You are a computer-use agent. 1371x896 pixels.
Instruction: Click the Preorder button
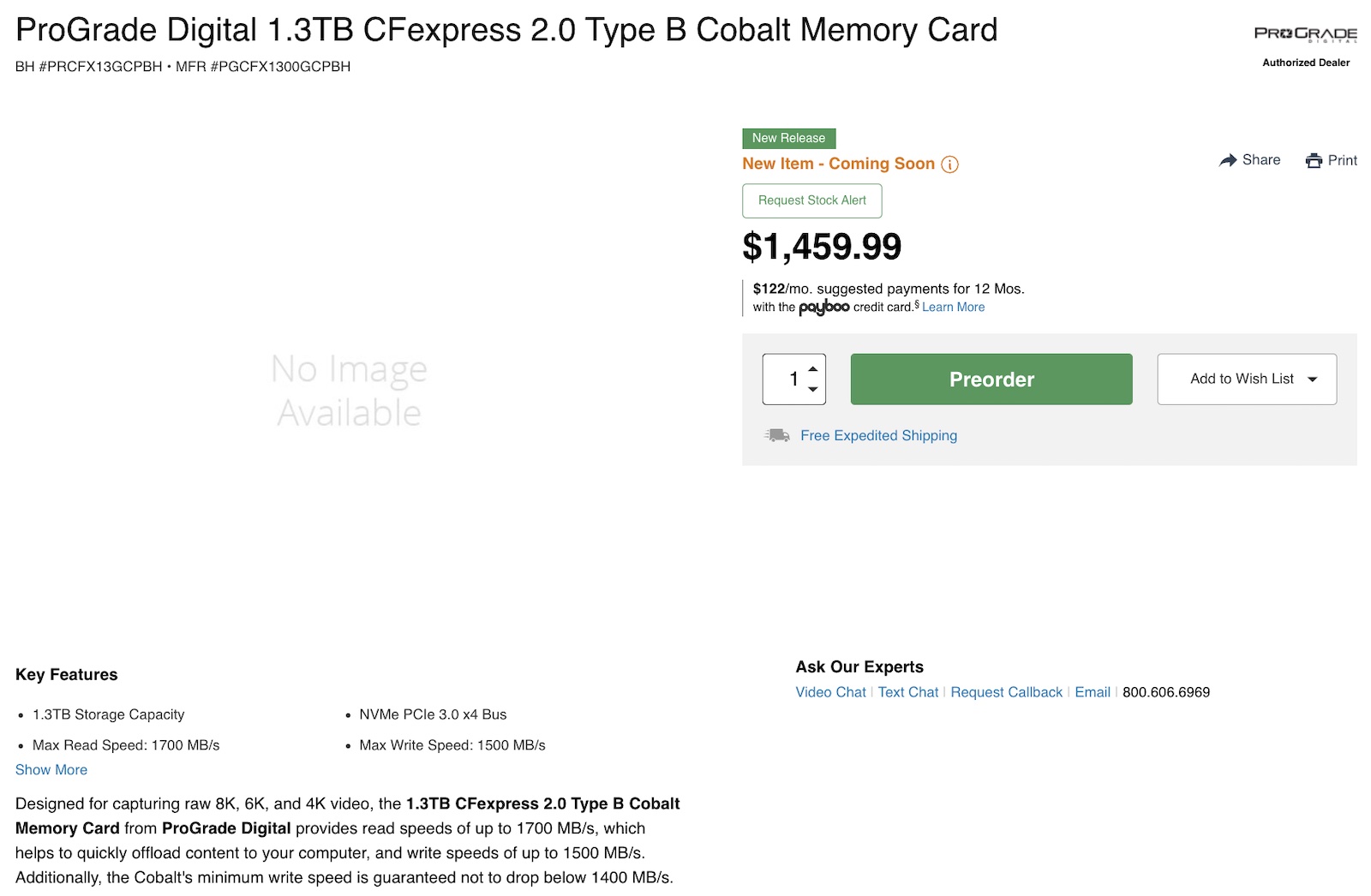tap(991, 379)
